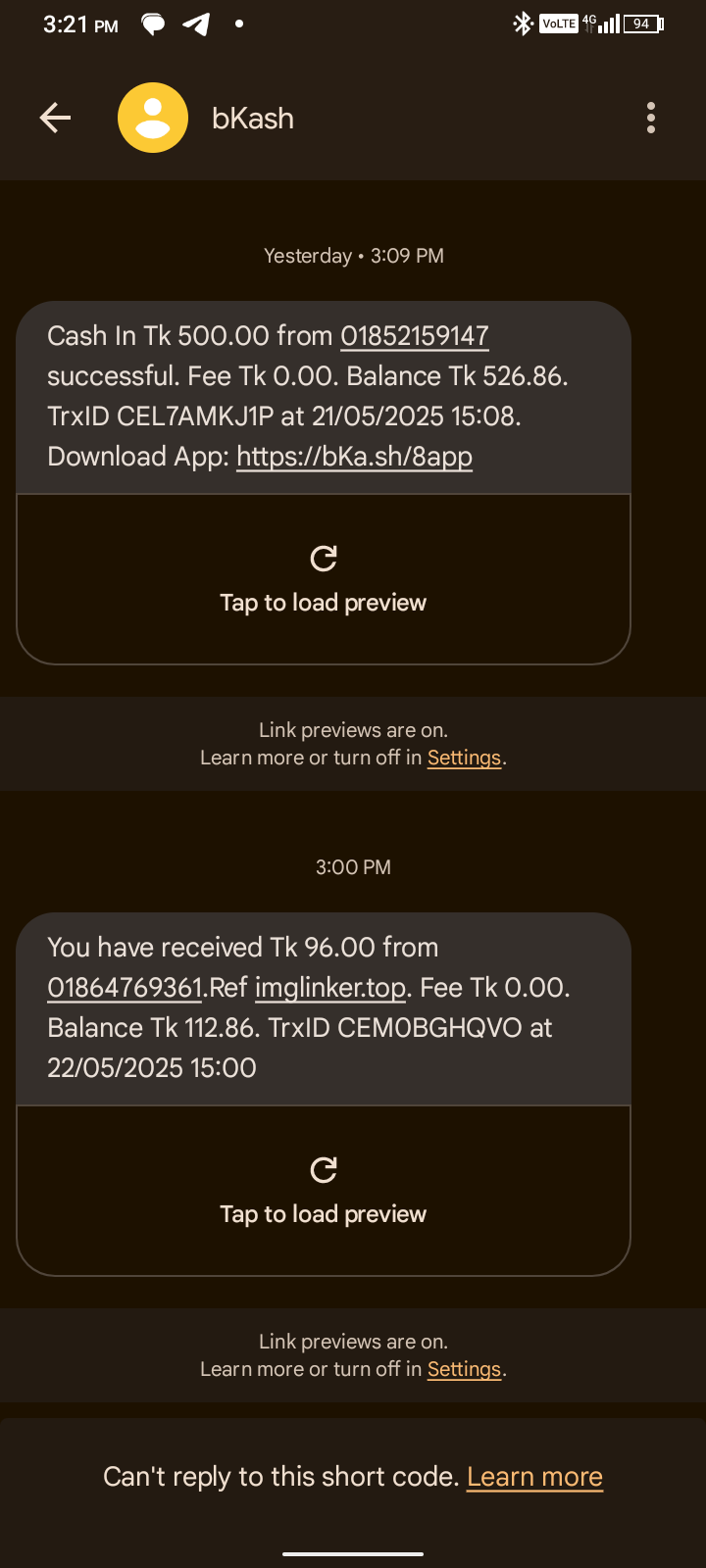Image resolution: width=706 pixels, height=1568 pixels.
Task: Tap phone number 01864769361 link
Action: point(125,988)
